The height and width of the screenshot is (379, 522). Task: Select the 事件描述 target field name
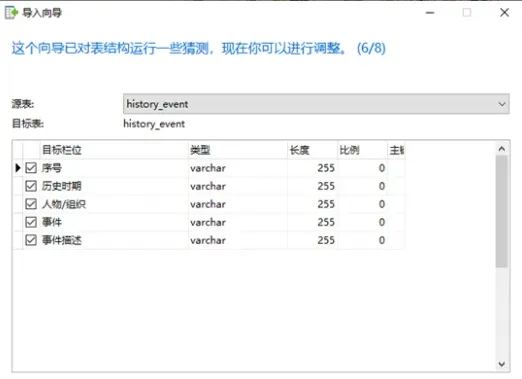(x=62, y=240)
